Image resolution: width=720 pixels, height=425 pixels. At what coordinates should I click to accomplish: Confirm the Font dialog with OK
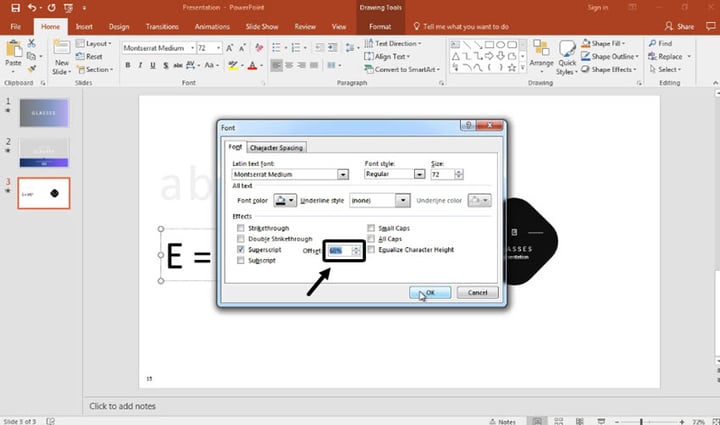tap(430, 292)
